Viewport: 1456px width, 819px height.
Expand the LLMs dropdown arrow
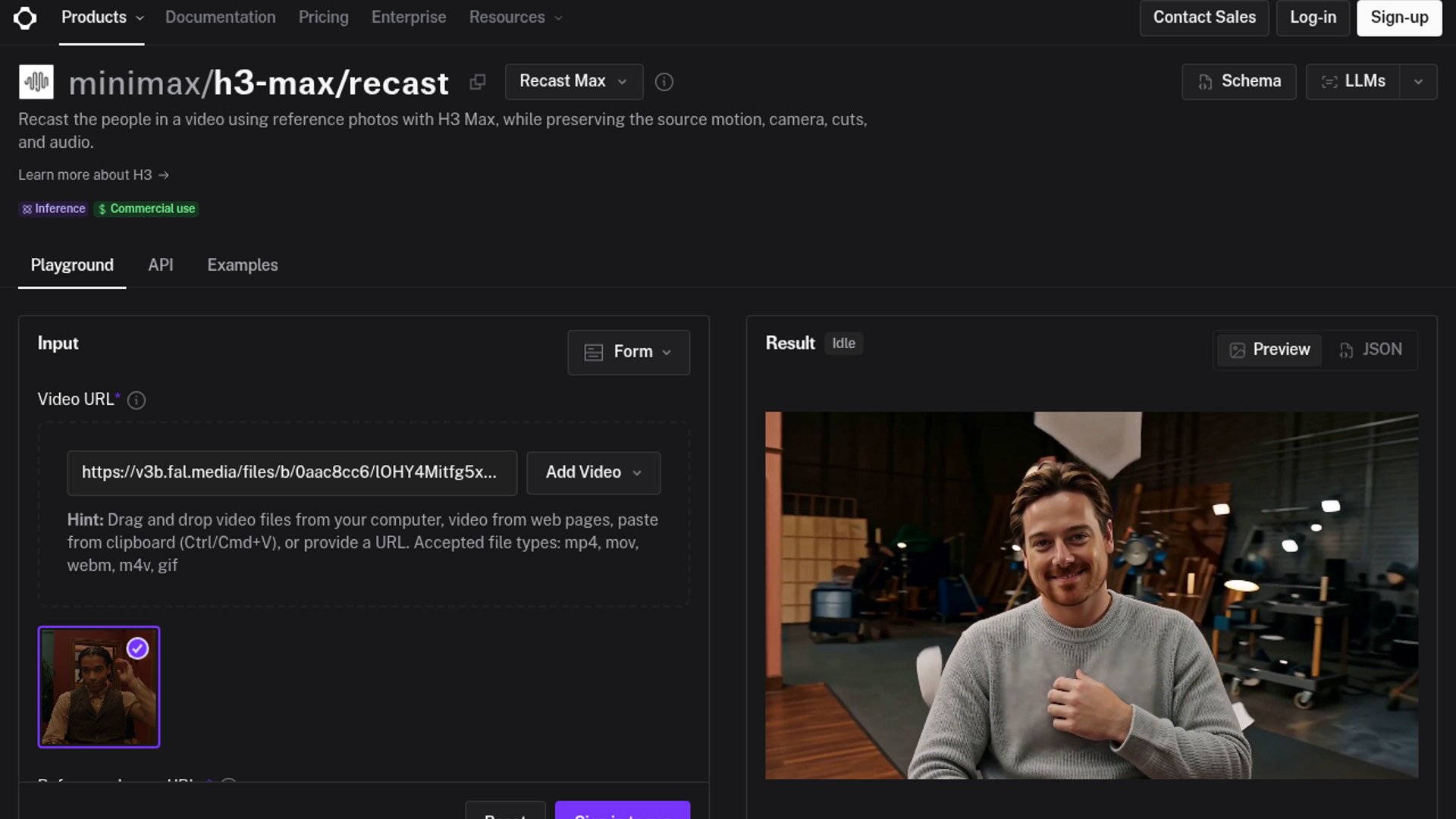pos(1418,81)
